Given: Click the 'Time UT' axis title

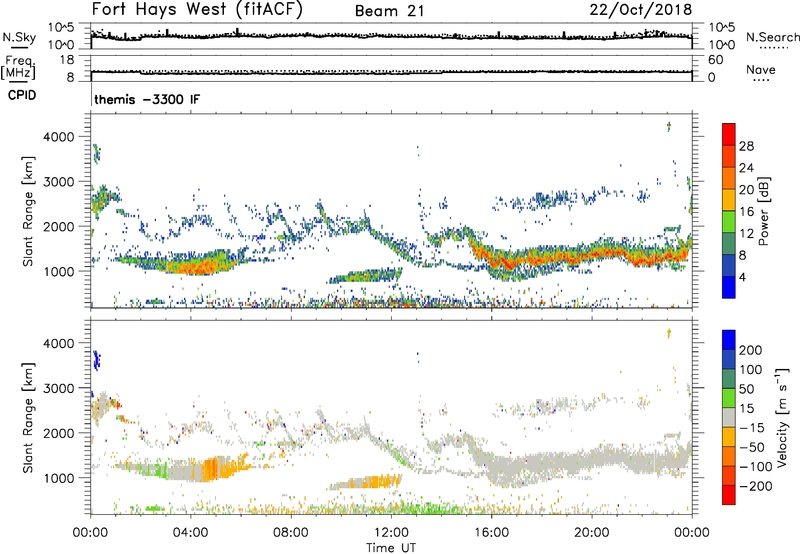Looking at the screenshot, I should click(391, 548).
